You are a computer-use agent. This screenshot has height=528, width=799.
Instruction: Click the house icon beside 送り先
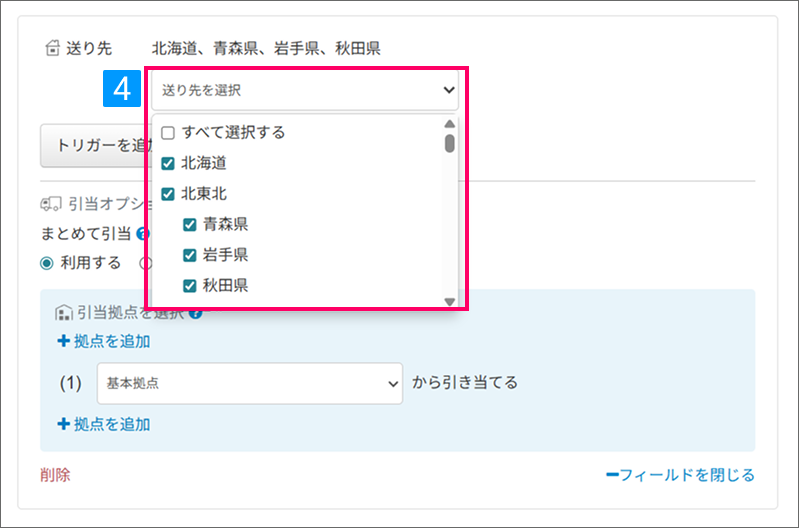tap(53, 48)
